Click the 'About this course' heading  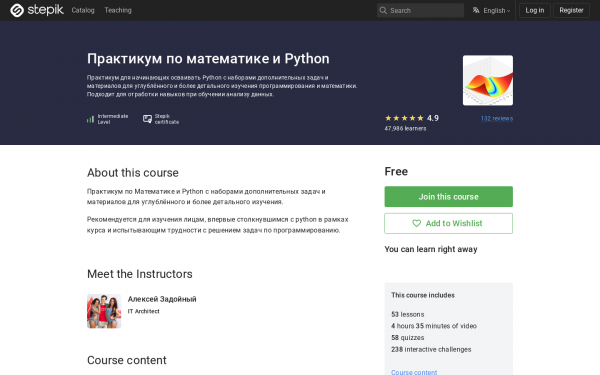[x=133, y=173]
